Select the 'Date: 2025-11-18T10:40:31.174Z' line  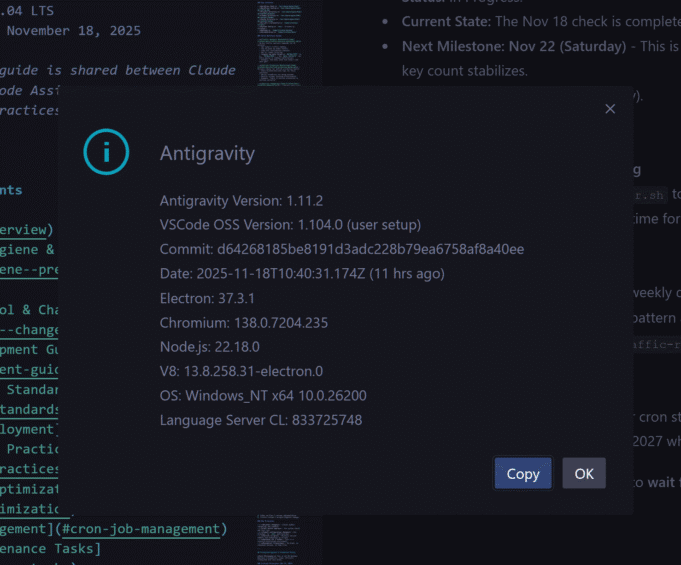point(302,274)
